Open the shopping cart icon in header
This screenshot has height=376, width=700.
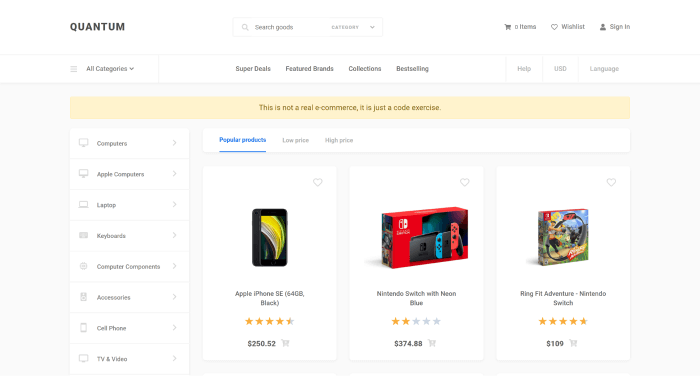click(x=508, y=27)
